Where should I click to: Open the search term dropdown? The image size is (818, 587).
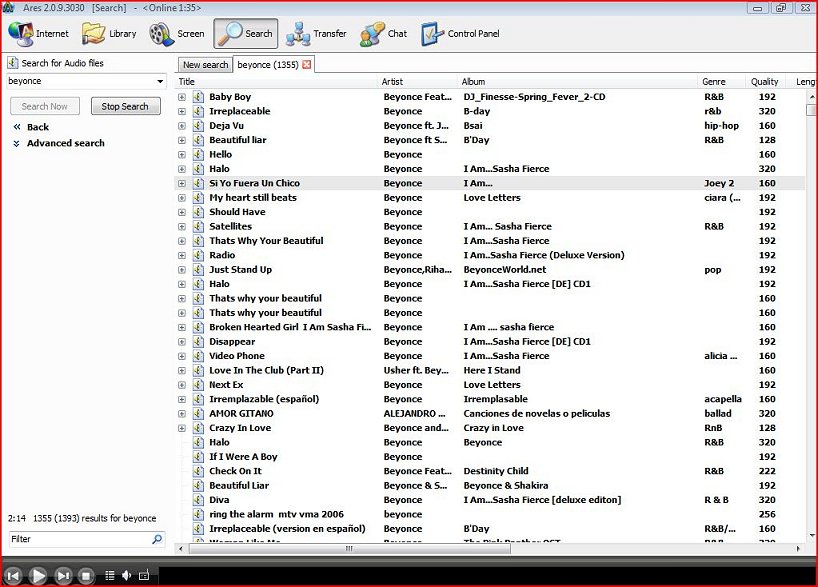tap(160, 81)
